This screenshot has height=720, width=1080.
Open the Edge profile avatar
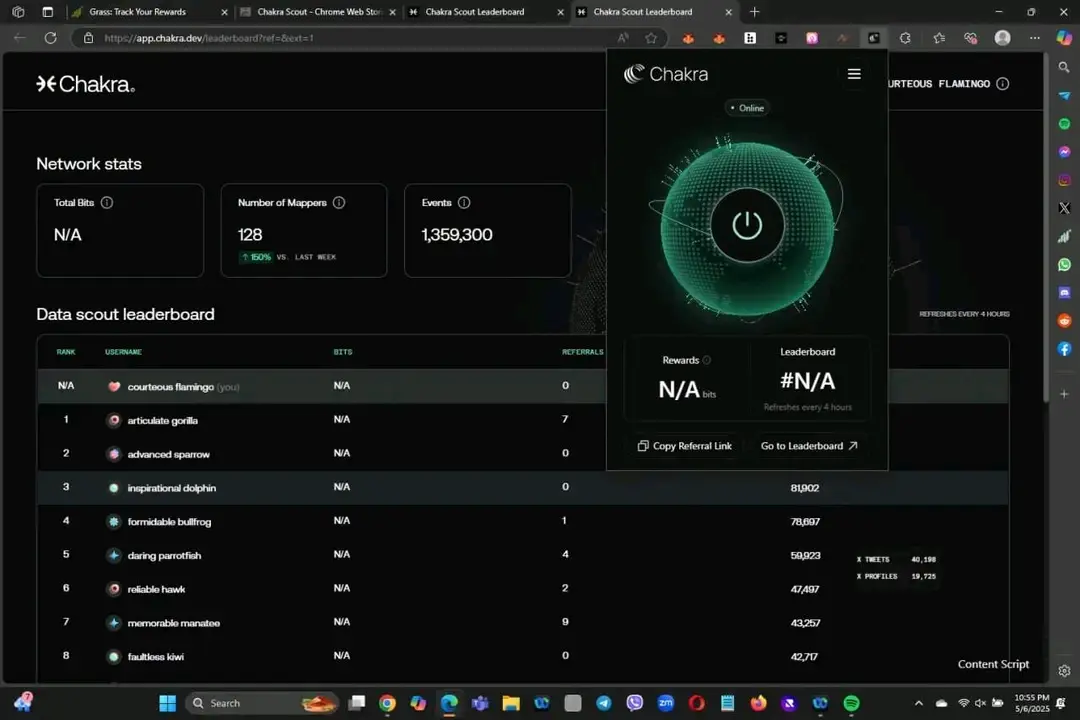(1002, 38)
